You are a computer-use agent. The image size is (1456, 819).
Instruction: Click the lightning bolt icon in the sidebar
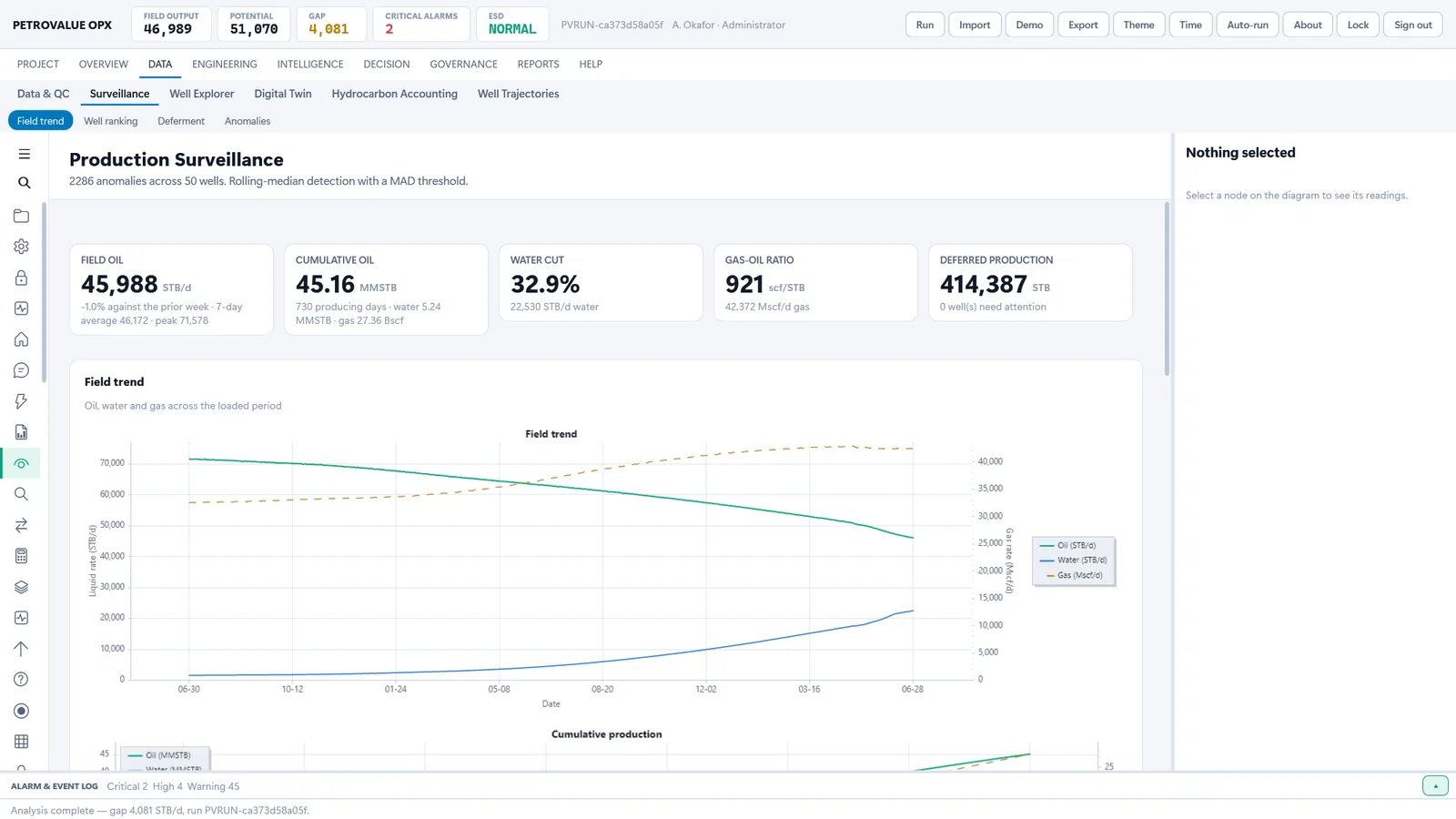[x=21, y=401]
